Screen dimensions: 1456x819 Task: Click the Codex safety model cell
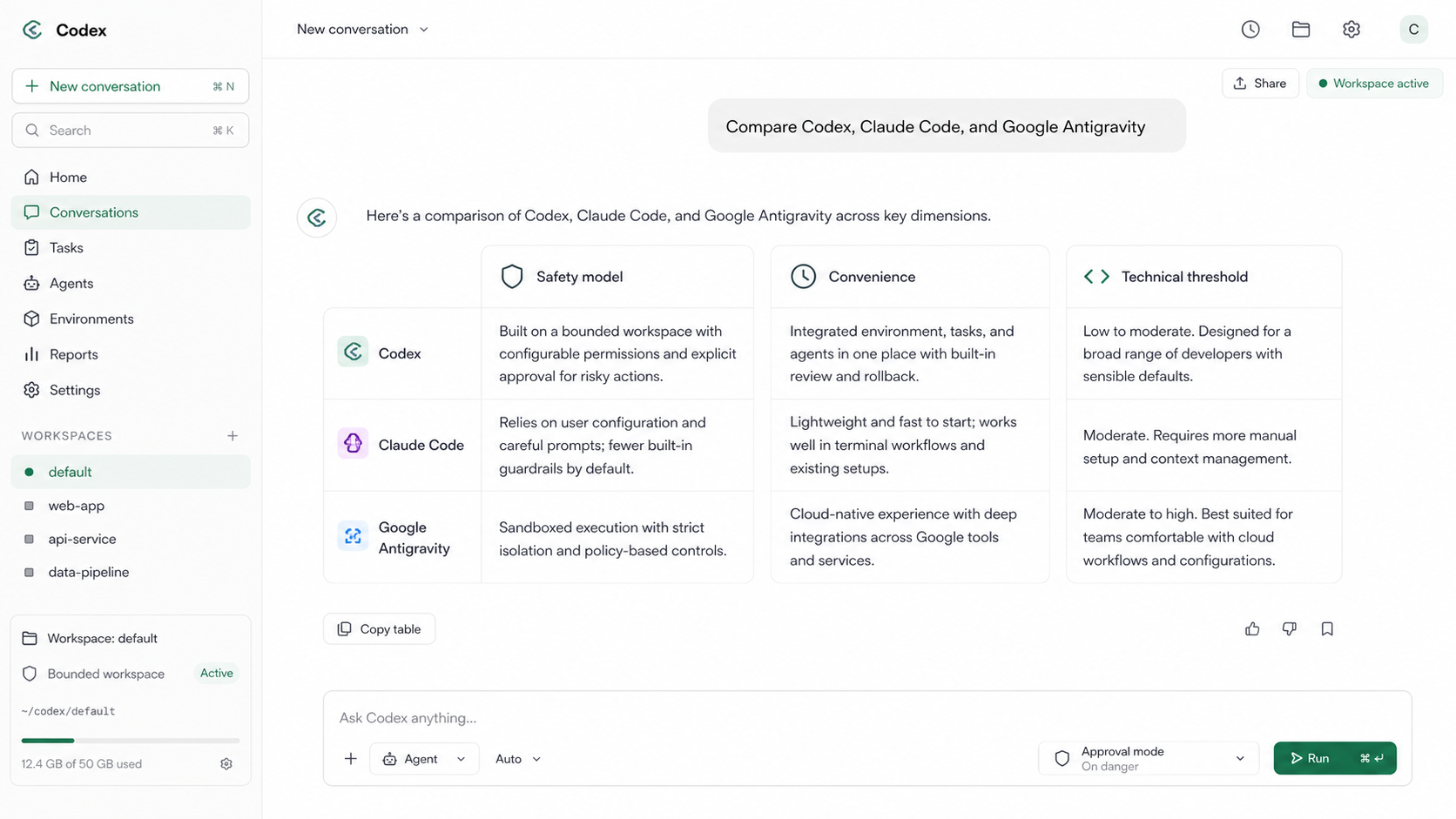coord(617,353)
